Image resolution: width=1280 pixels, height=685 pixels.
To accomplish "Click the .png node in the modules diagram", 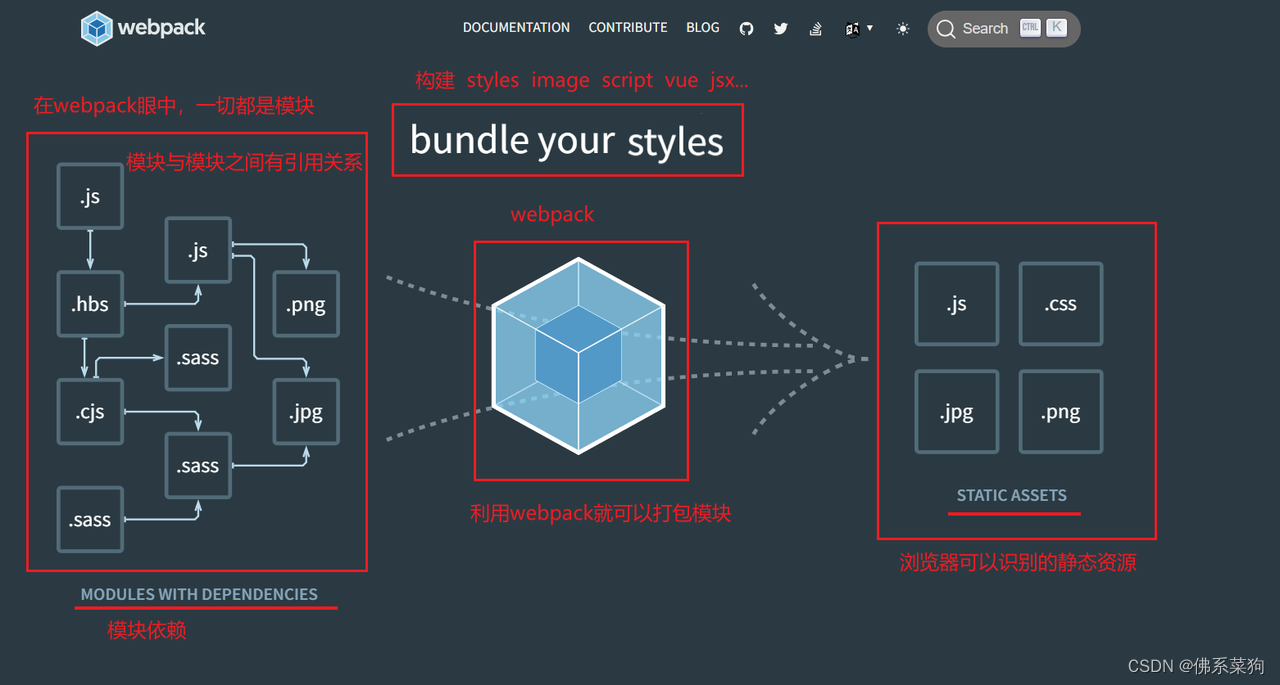I will [x=306, y=303].
